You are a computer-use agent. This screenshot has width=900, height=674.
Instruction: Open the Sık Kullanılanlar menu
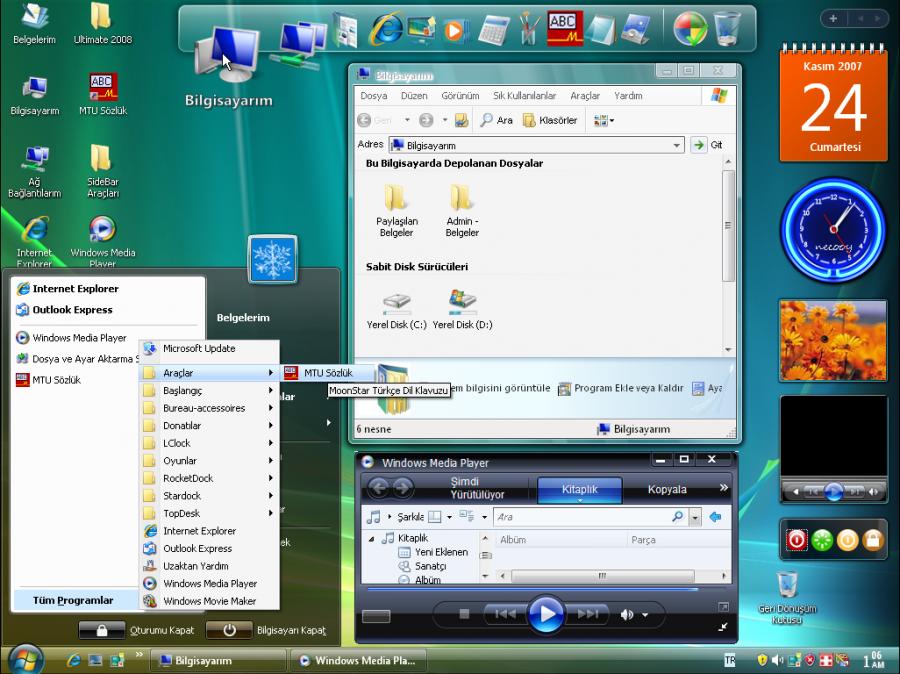[x=525, y=96]
